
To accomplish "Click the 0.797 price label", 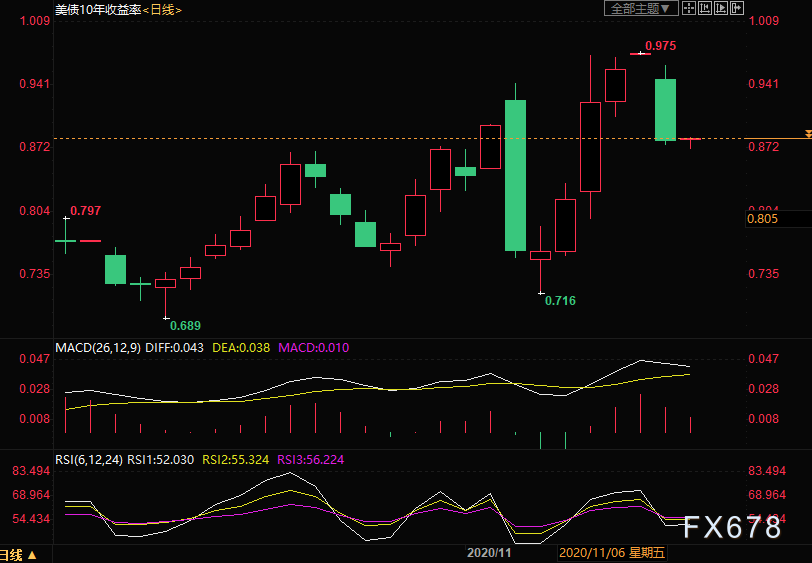I will coord(85,211).
